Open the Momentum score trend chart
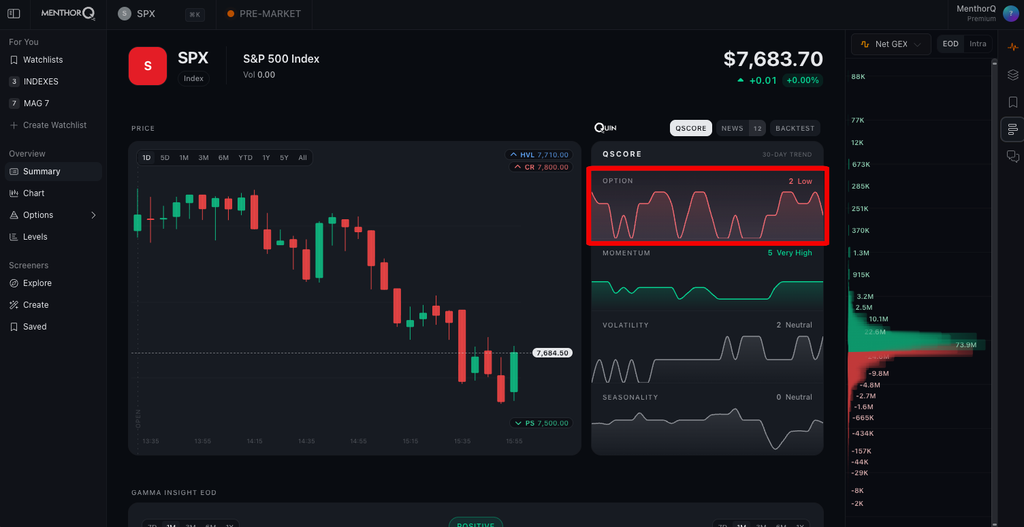This screenshot has height=527, width=1024. point(707,279)
